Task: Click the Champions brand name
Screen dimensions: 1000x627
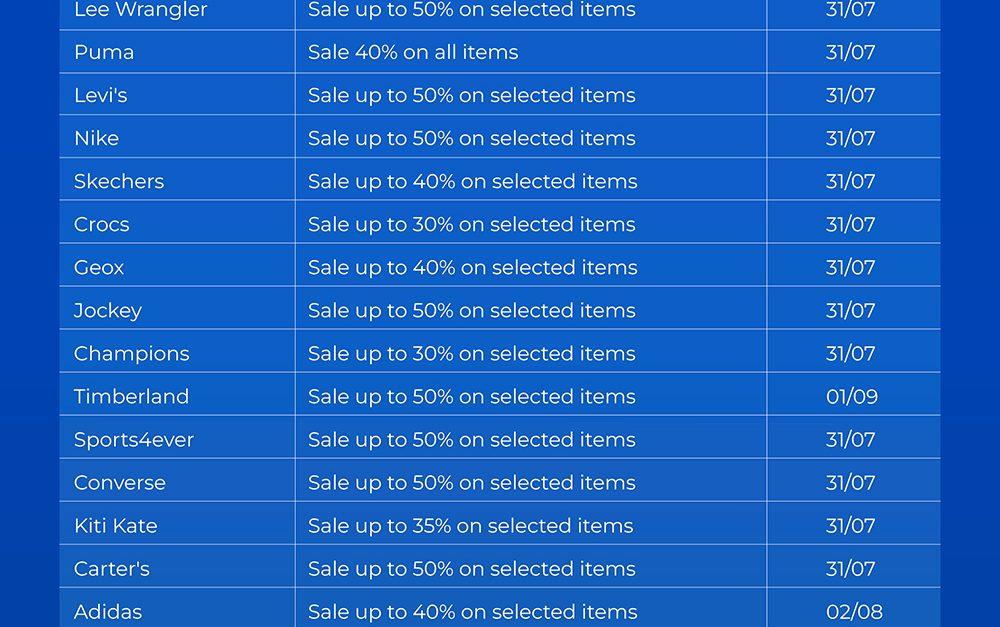Action: pyautogui.click(x=131, y=353)
